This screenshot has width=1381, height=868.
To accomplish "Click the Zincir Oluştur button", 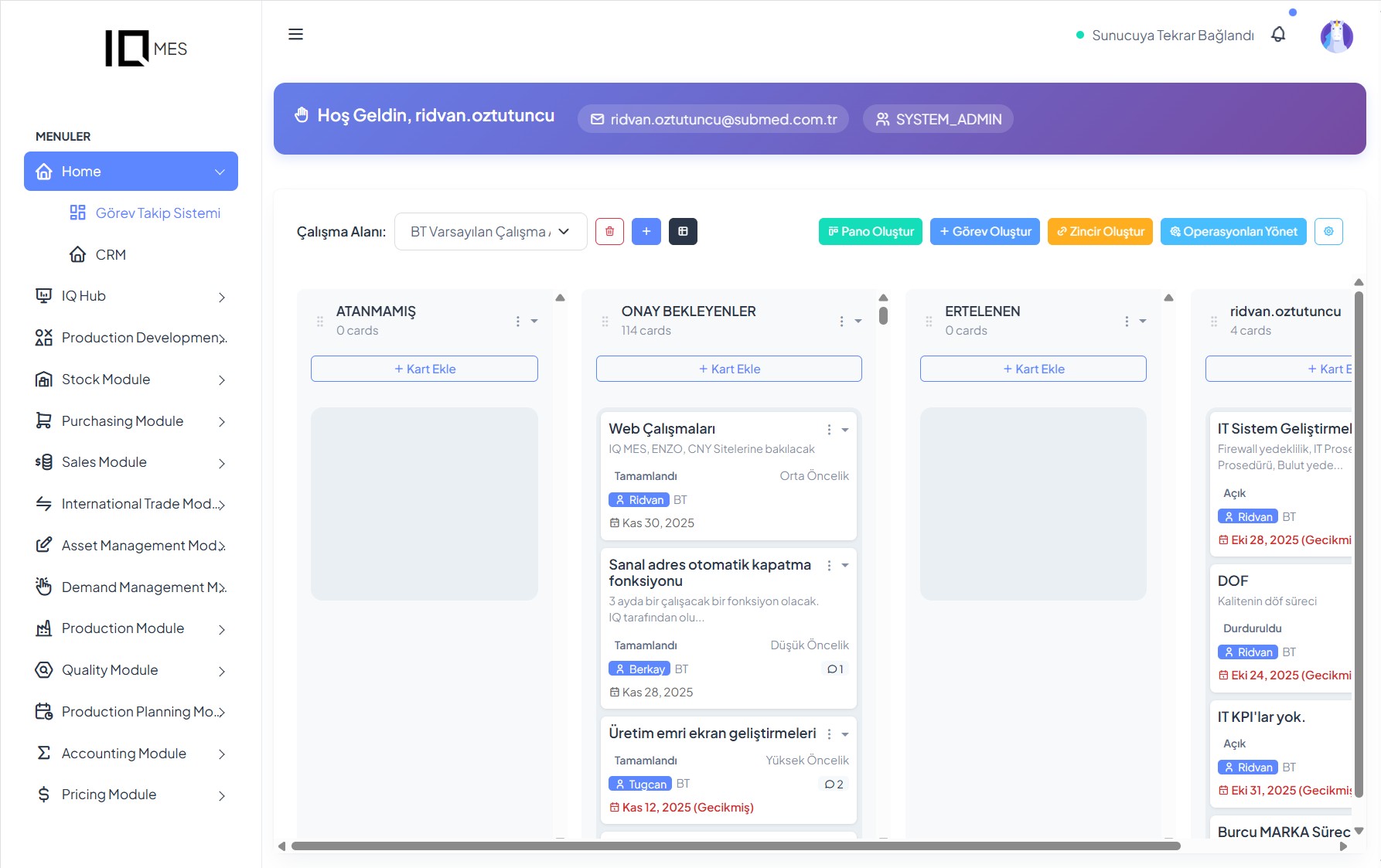I will click(1100, 232).
